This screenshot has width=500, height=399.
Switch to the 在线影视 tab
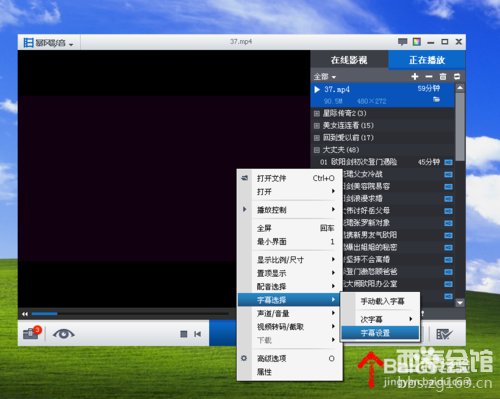point(349,60)
